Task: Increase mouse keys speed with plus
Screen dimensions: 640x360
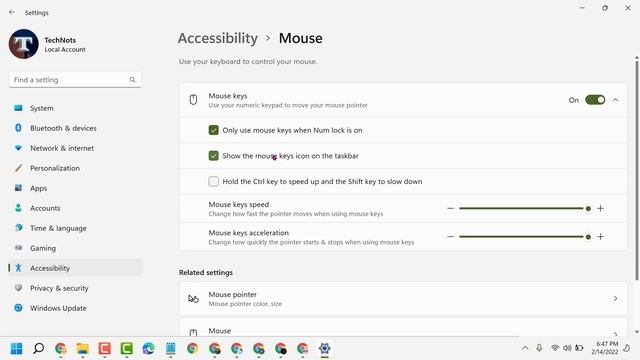Action: click(600, 209)
